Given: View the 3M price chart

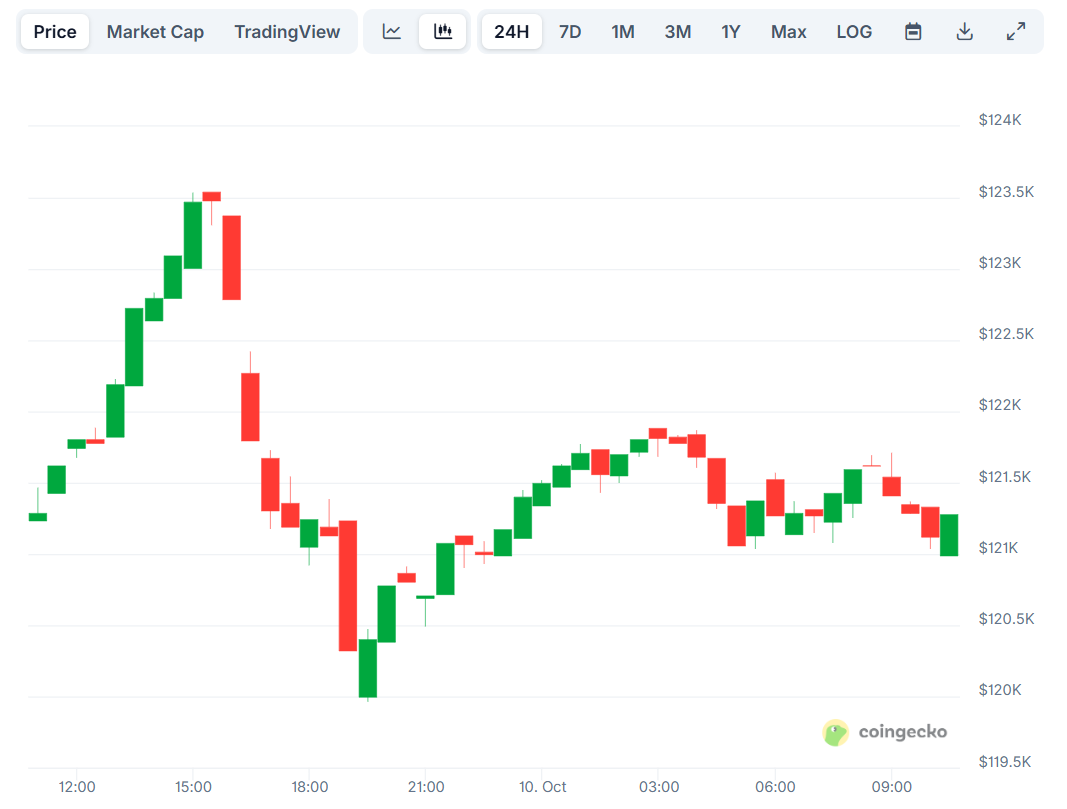Looking at the screenshot, I should [678, 31].
